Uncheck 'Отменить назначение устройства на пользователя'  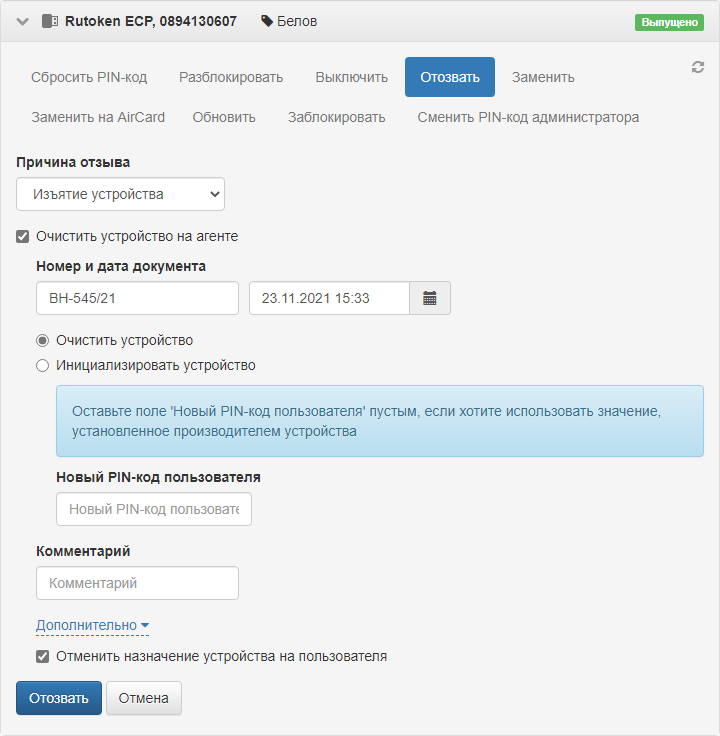tap(43, 657)
